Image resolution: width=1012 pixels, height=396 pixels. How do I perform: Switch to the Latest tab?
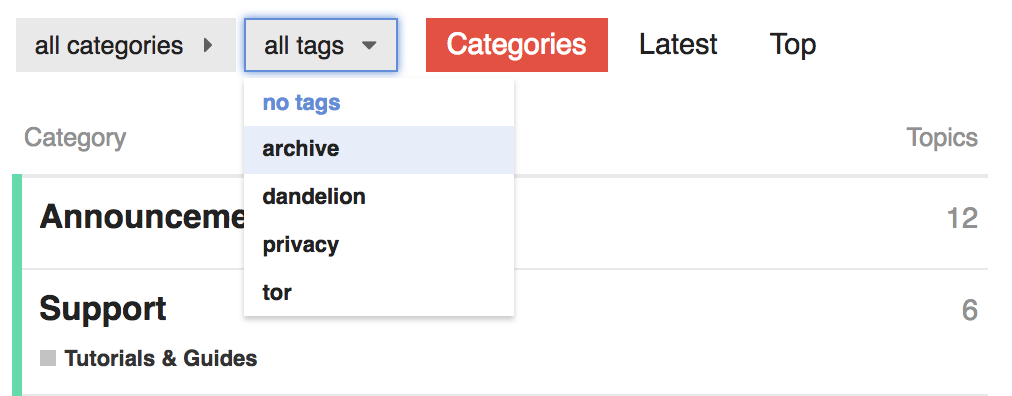(678, 45)
